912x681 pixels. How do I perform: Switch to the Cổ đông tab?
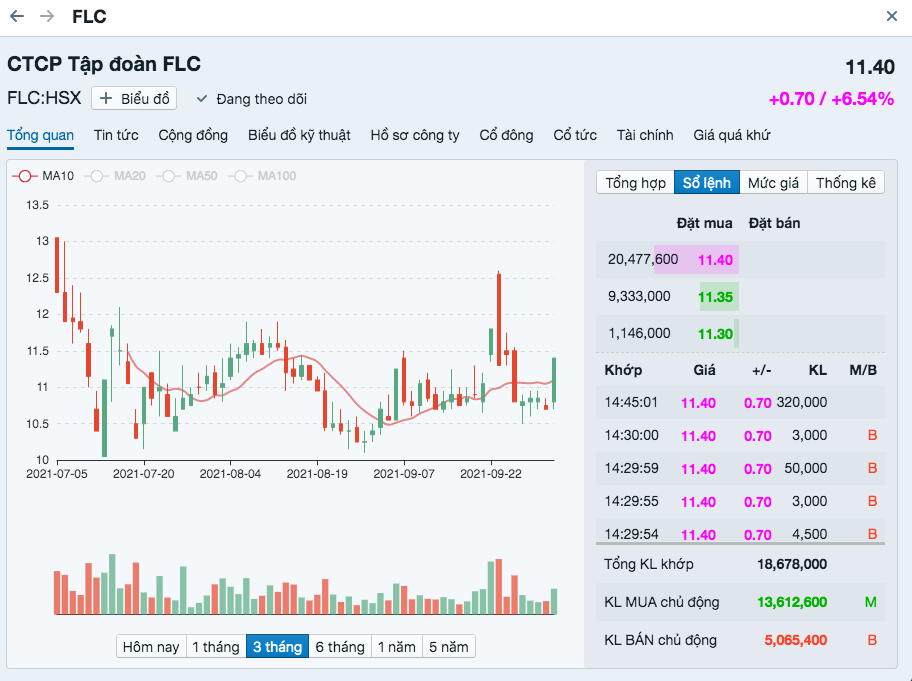coord(506,136)
